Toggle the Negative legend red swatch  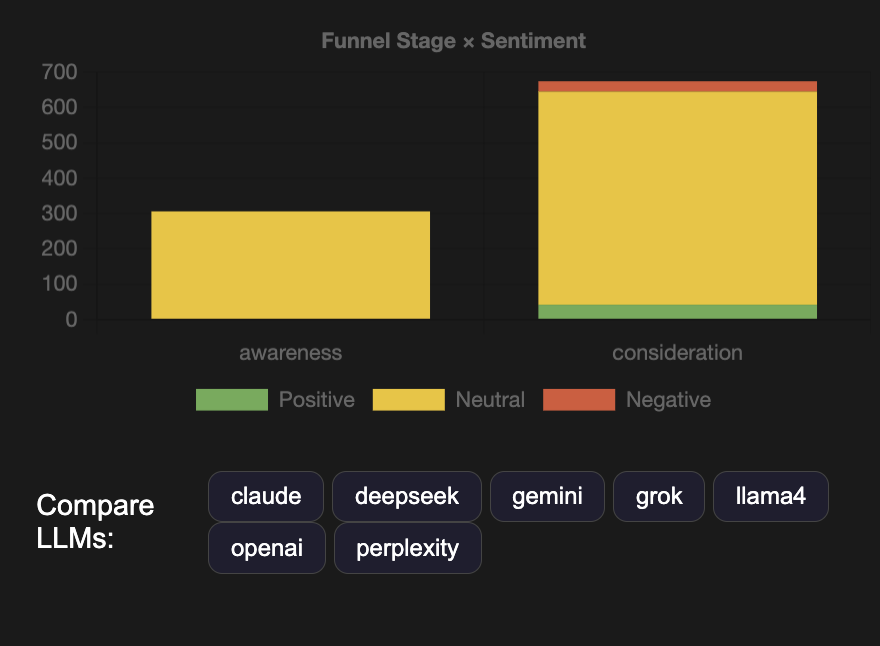[579, 400]
